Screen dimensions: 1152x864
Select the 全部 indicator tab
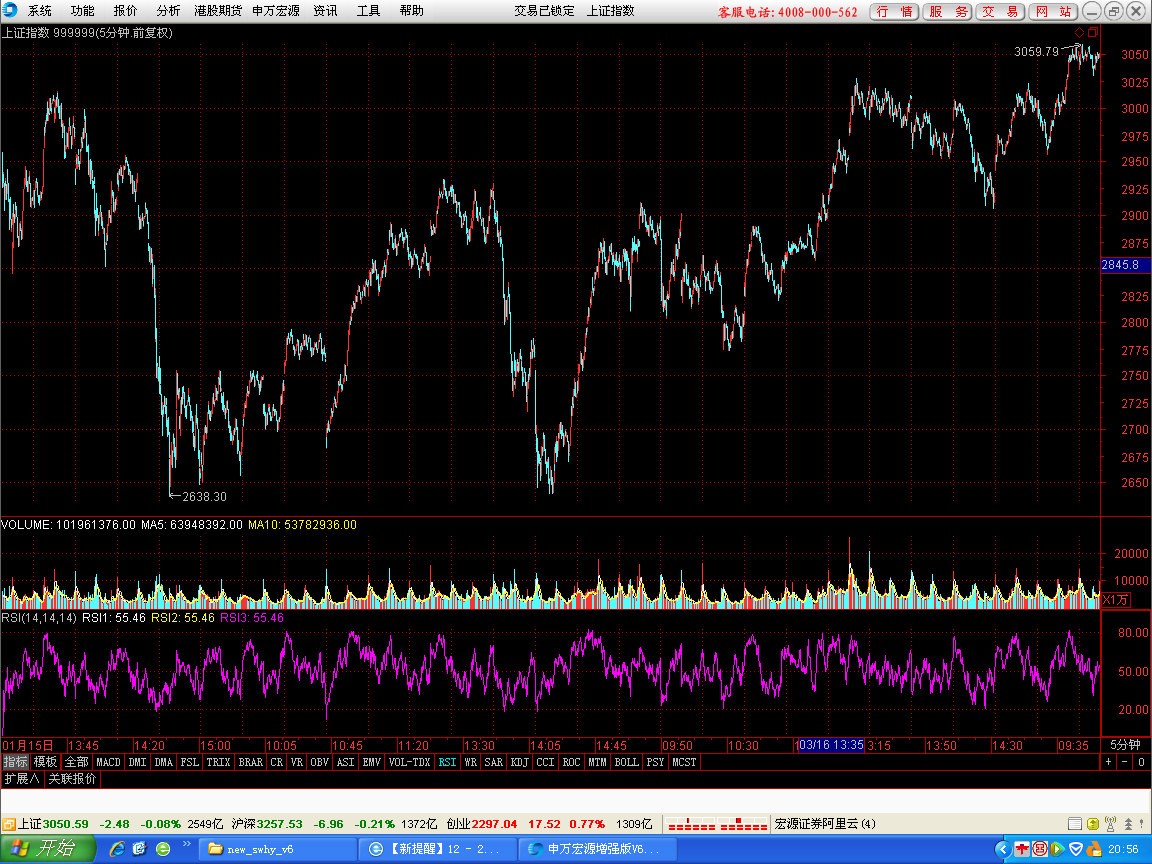(x=76, y=762)
